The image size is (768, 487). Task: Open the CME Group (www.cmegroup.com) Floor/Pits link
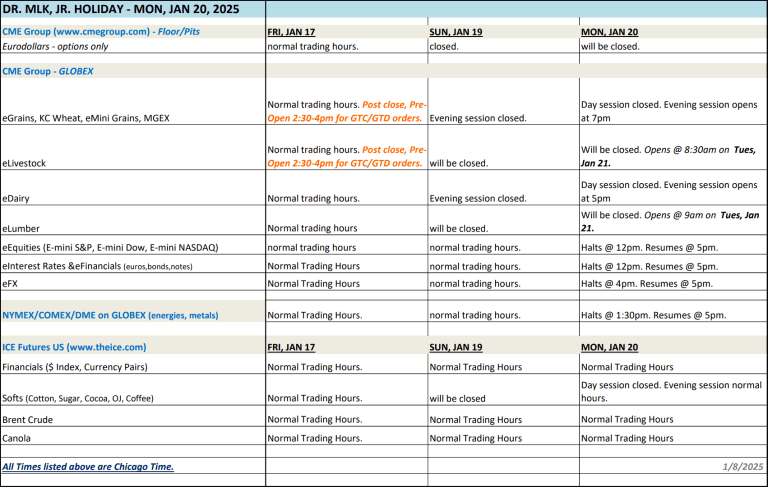point(101,31)
